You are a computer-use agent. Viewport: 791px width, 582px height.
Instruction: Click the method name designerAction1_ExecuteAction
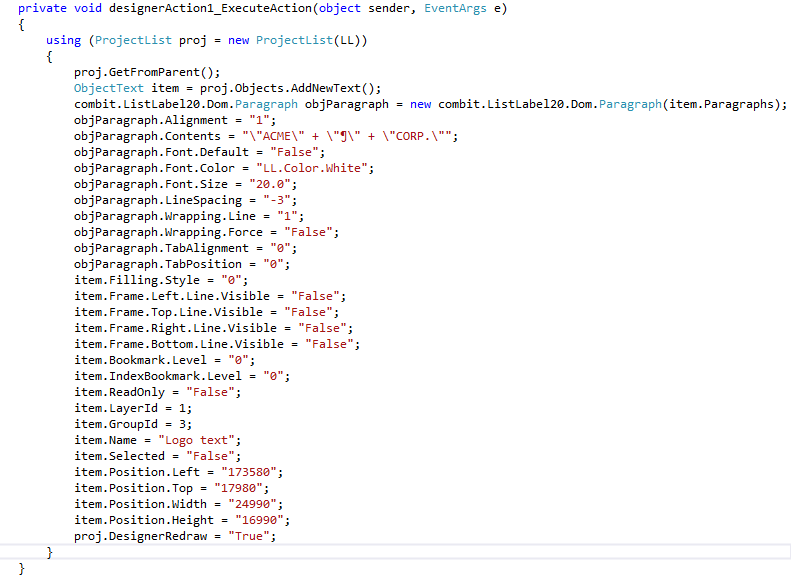[210, 9]
